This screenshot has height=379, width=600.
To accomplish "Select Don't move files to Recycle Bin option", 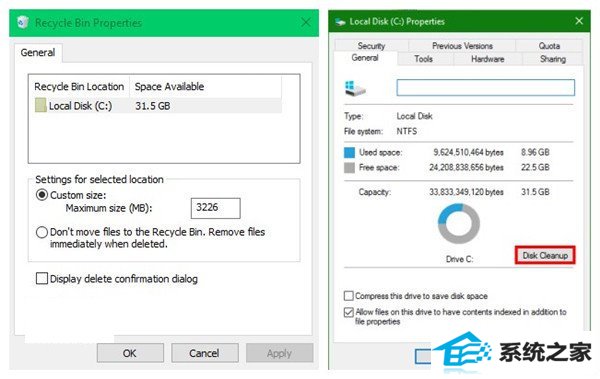I will pyautogui.click(x=42, y=232).
